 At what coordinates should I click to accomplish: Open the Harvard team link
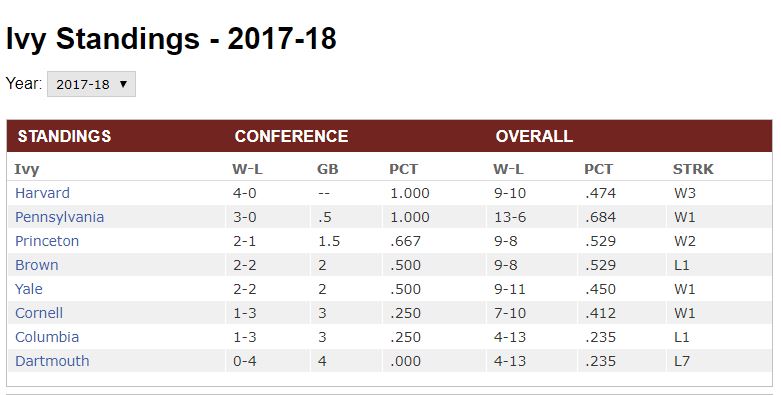(x=42, y=193)
